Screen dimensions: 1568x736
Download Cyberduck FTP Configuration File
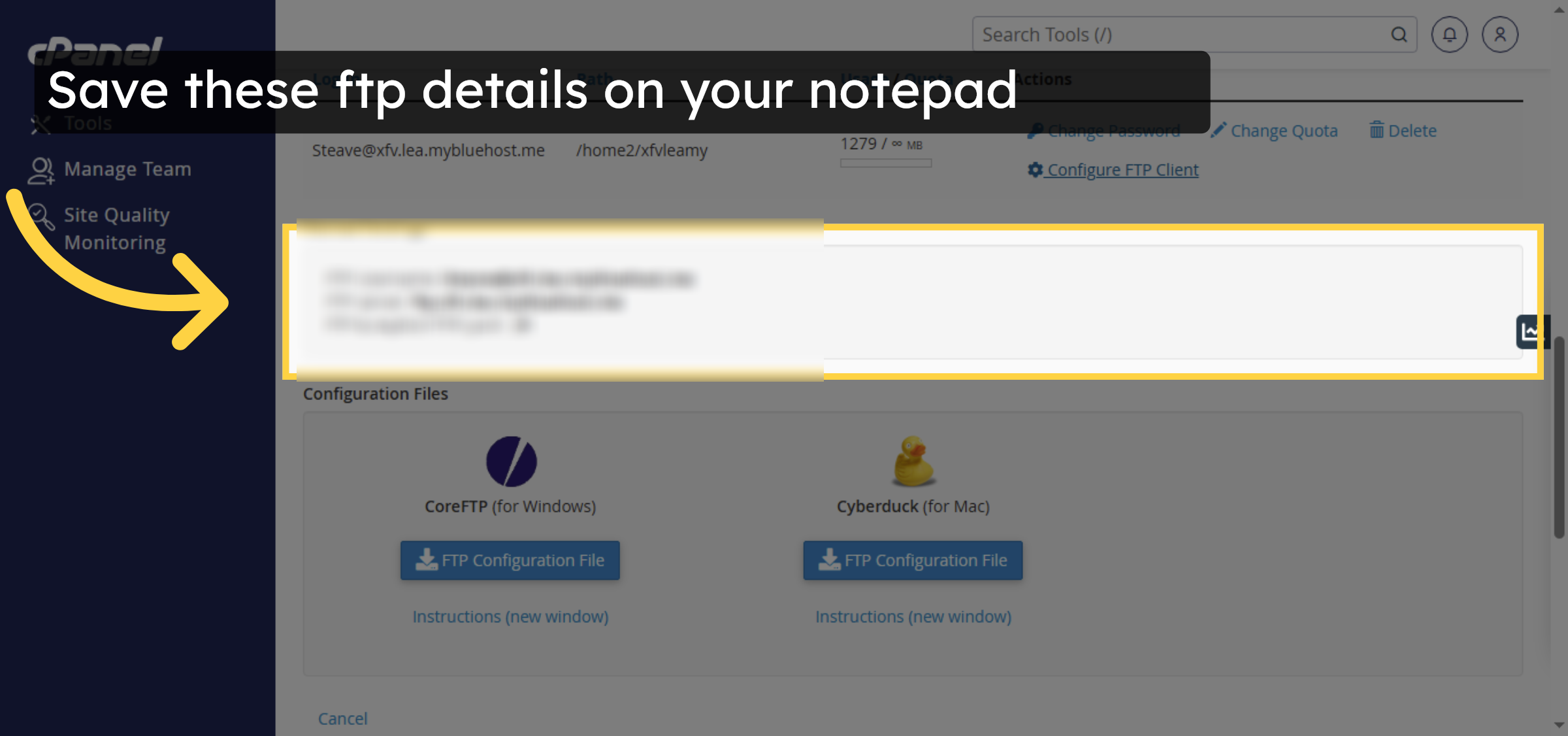(x=913, y=560)
